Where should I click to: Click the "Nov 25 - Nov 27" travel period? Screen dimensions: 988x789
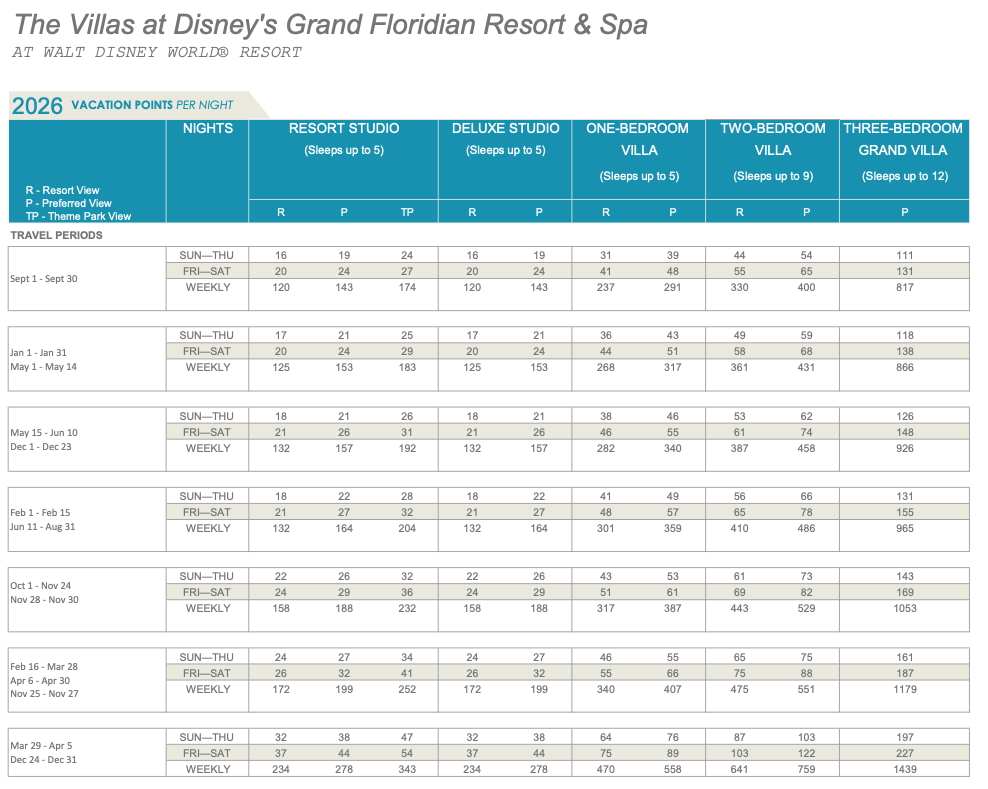click(44, 694)
